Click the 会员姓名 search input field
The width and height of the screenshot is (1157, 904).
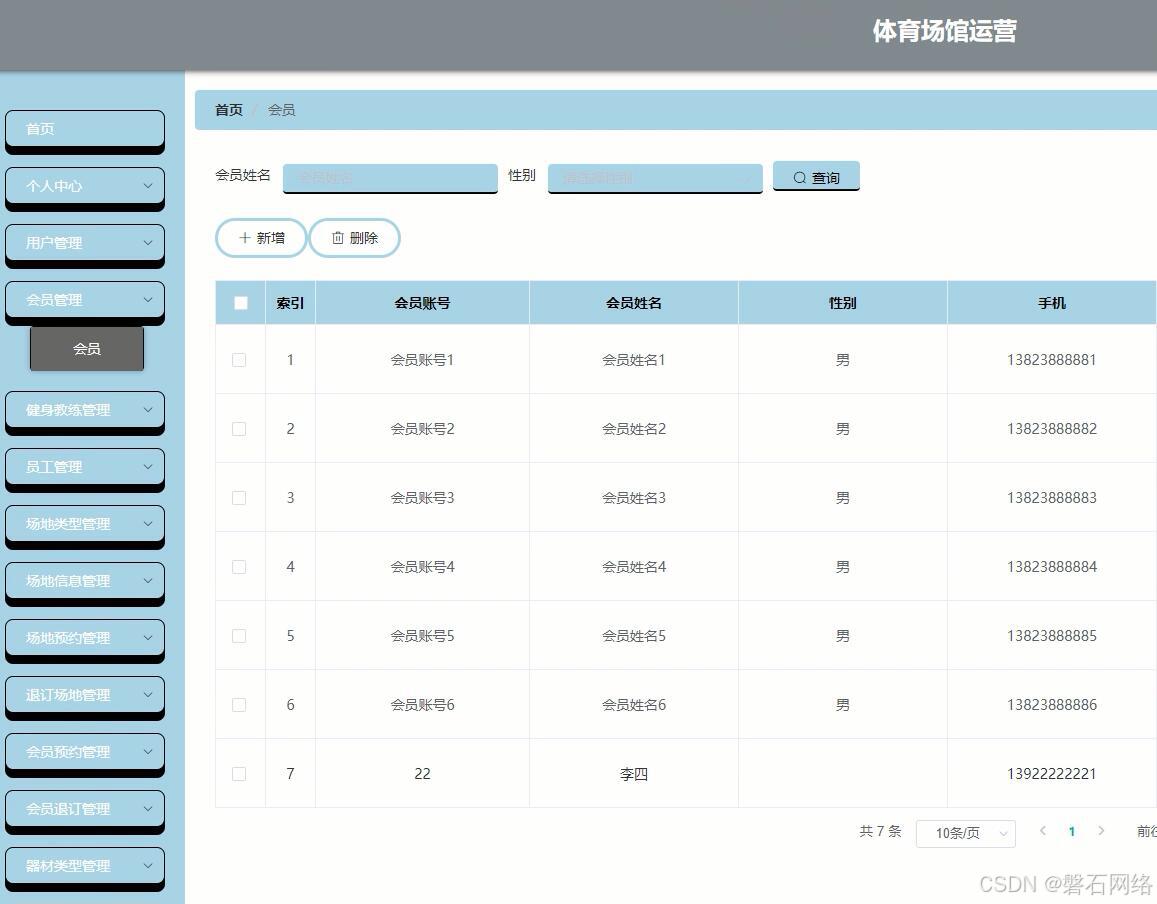point(390,178)
